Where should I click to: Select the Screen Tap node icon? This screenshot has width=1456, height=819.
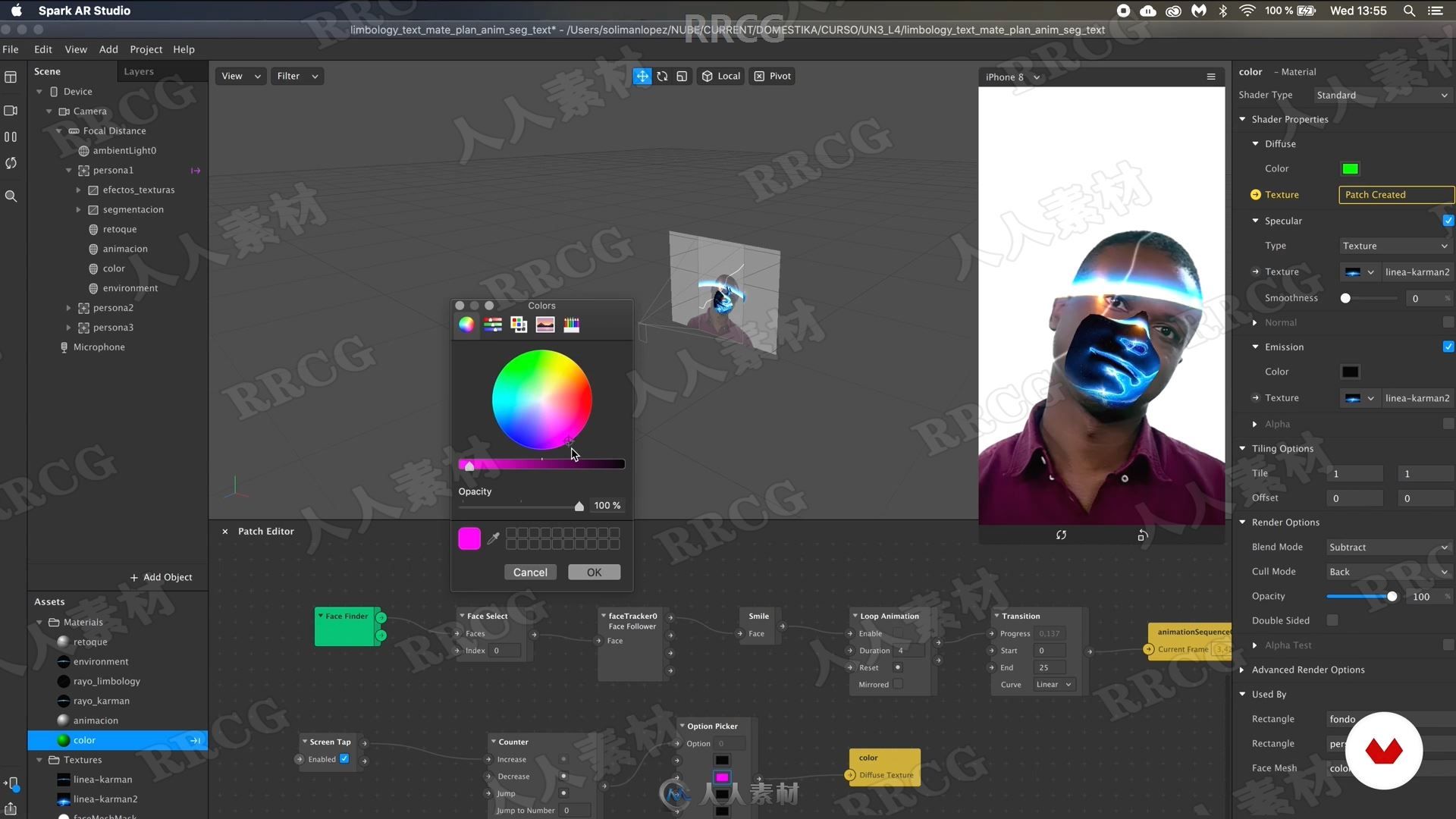click(x=305, y=742)
